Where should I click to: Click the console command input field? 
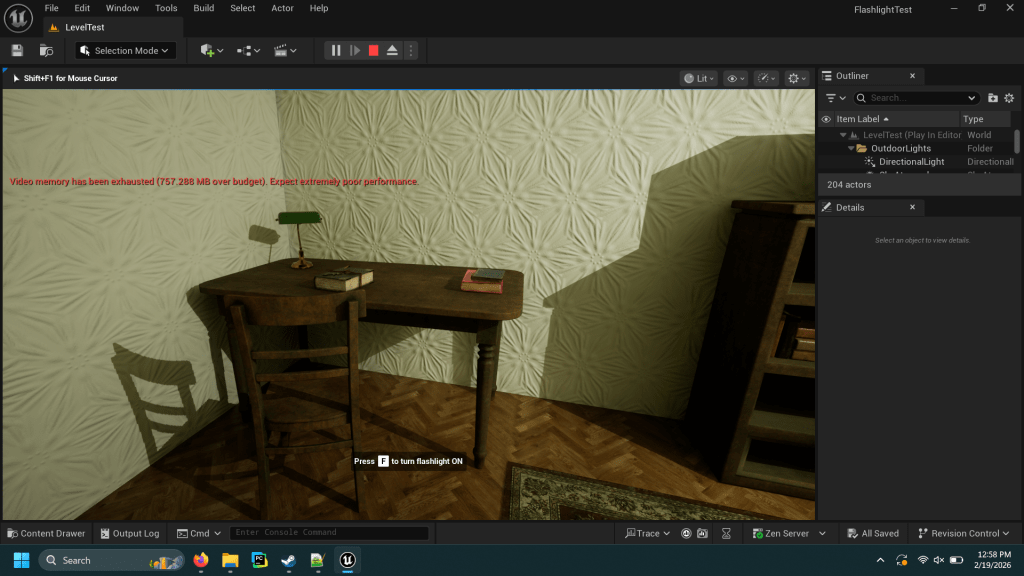pos(329,533)
